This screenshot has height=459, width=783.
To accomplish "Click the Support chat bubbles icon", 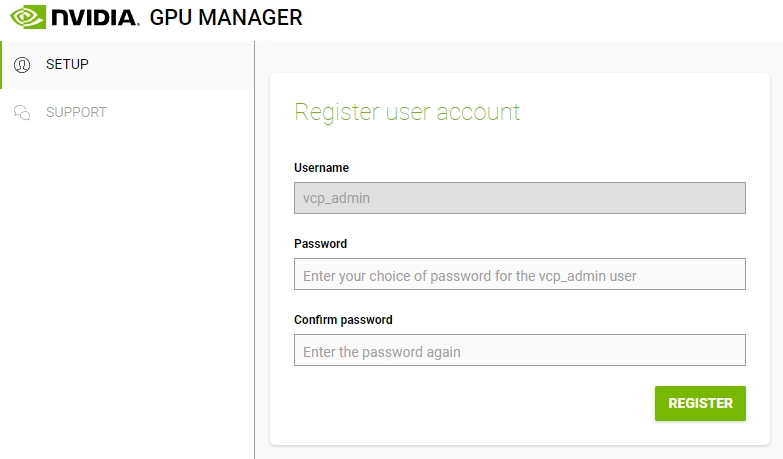I will (x=22, y=112).
